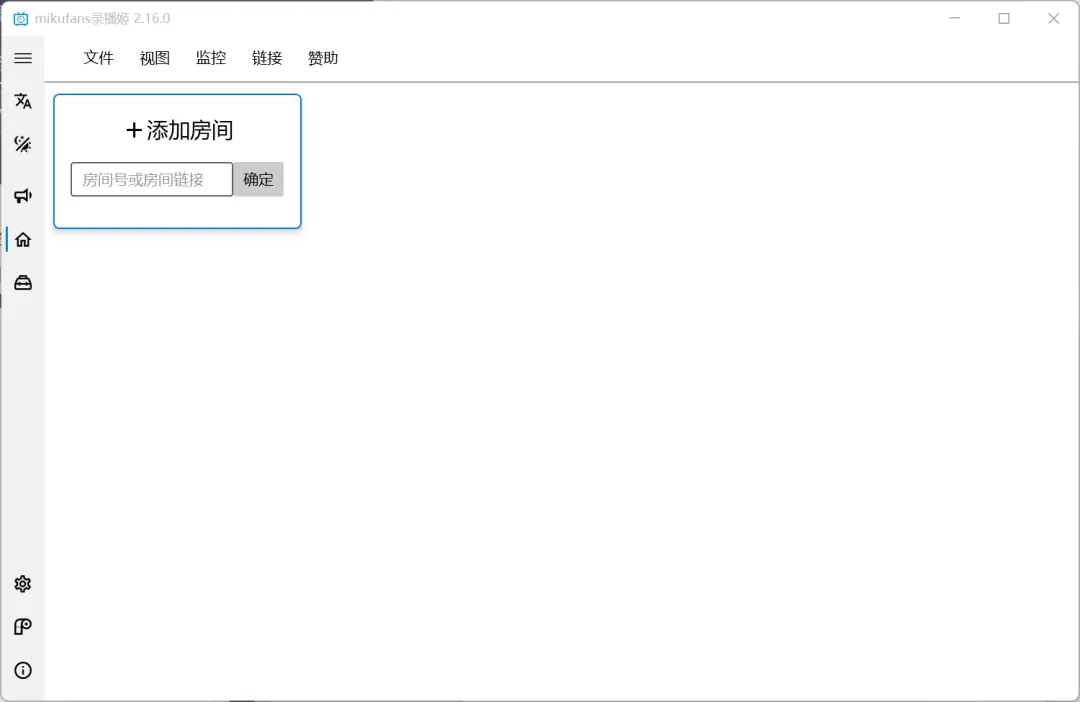This screenshot has height=702, width=1080.
Task: Switch the app theme appearance
Action: coord(23,143)
